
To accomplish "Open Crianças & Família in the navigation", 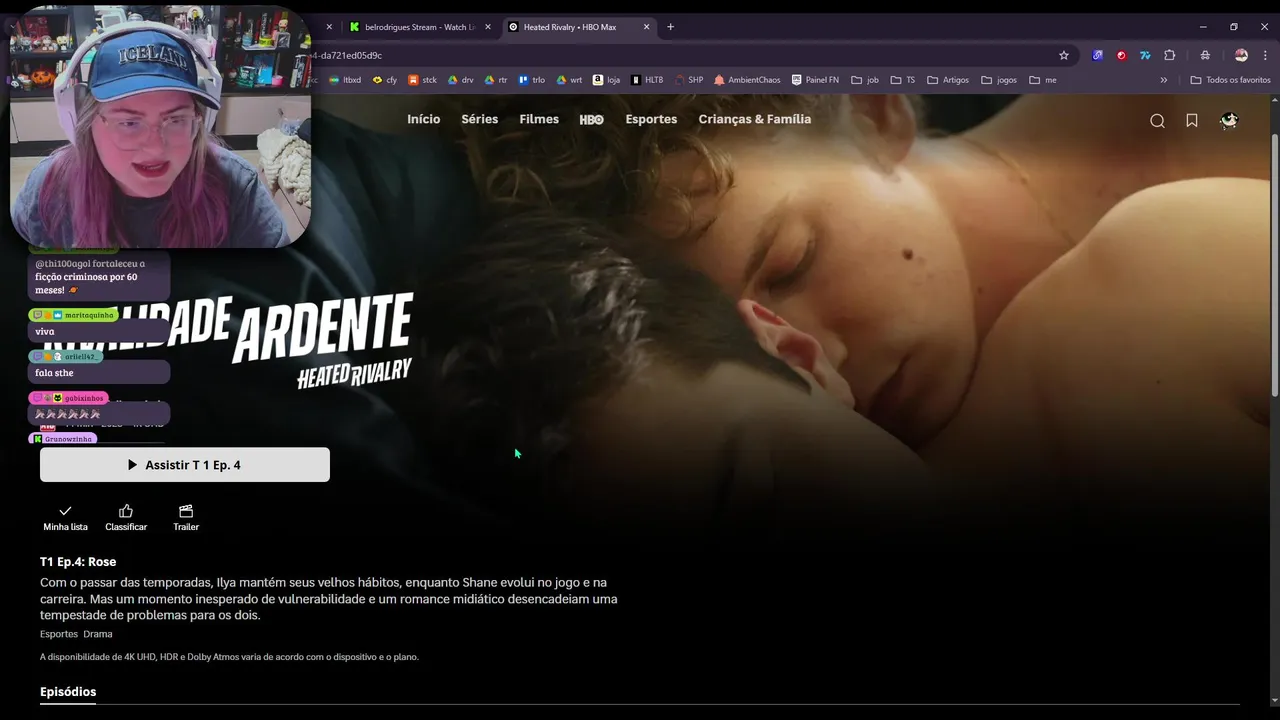I will [755, 119].
